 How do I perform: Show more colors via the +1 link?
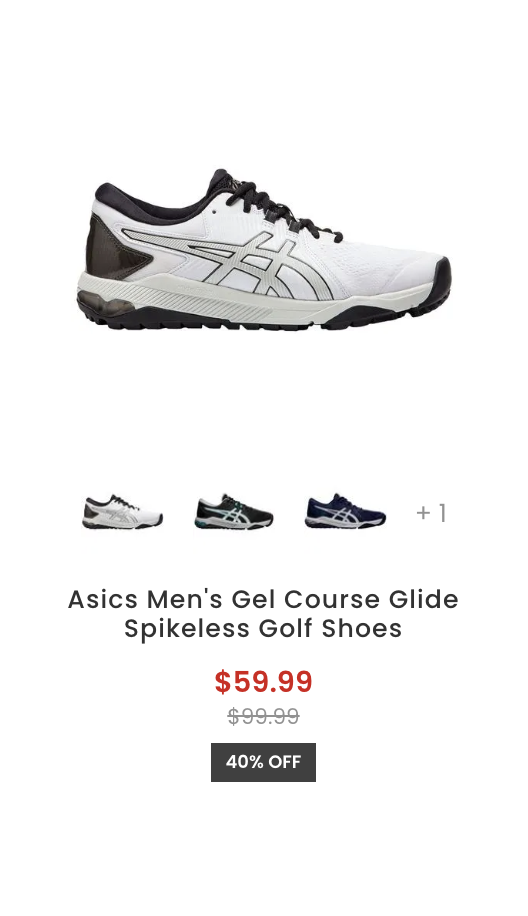coord(431,513)
